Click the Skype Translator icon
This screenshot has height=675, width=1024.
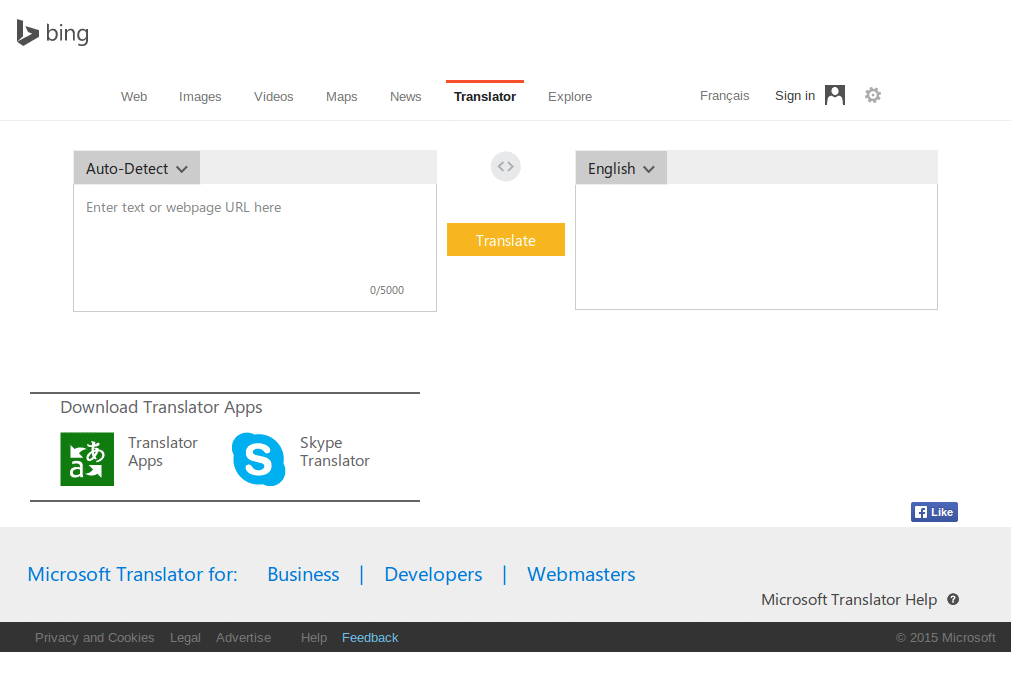point(258,459)
